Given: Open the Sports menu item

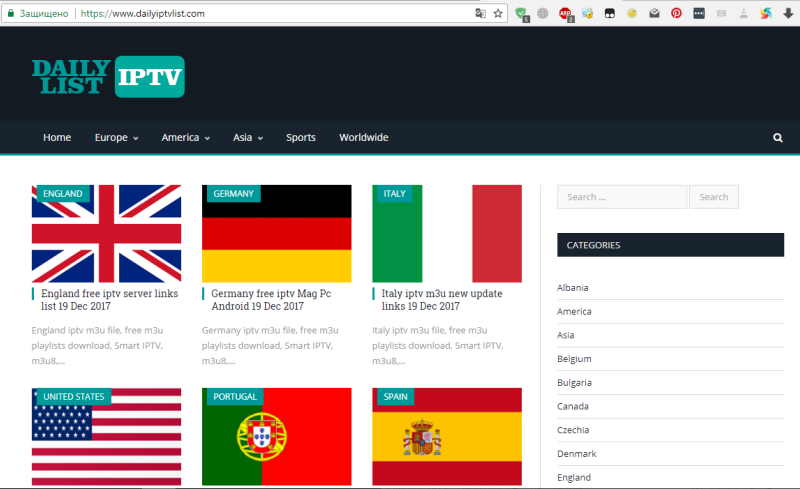Looking at the screenshot, I should (301, 137).
